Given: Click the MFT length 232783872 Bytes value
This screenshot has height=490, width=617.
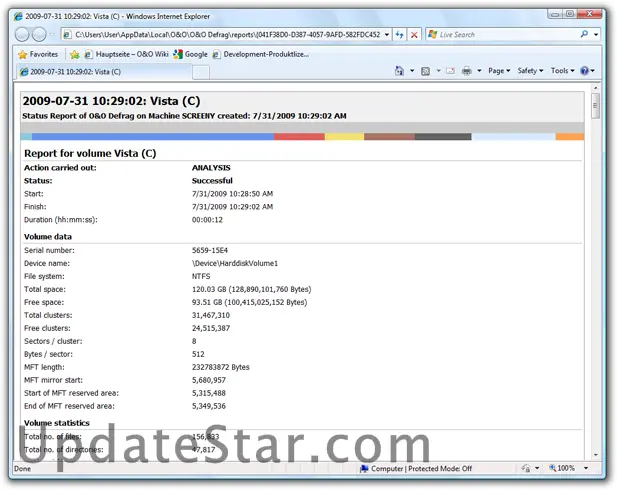Looking at the screenshot, I should pos(220,367).
